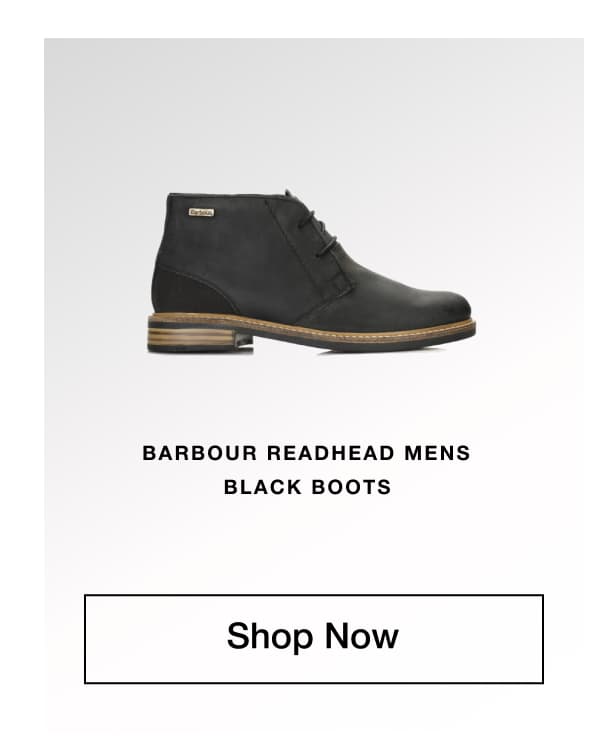Select the black boot product image
Screen dimensions: 600x746
click(x=312, y=271)
